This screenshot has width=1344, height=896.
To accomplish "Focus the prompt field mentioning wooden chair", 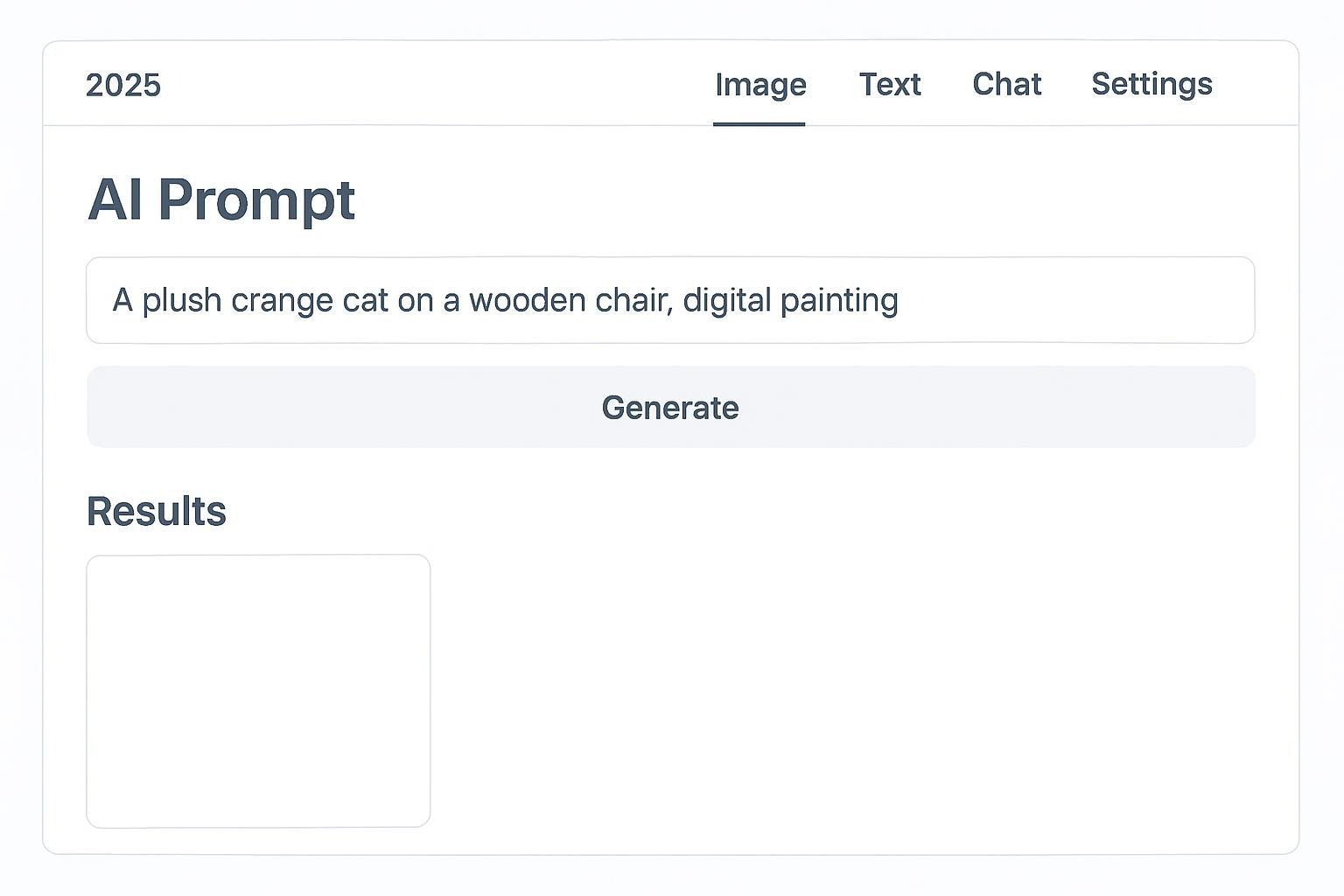I will tap(670, 300).
